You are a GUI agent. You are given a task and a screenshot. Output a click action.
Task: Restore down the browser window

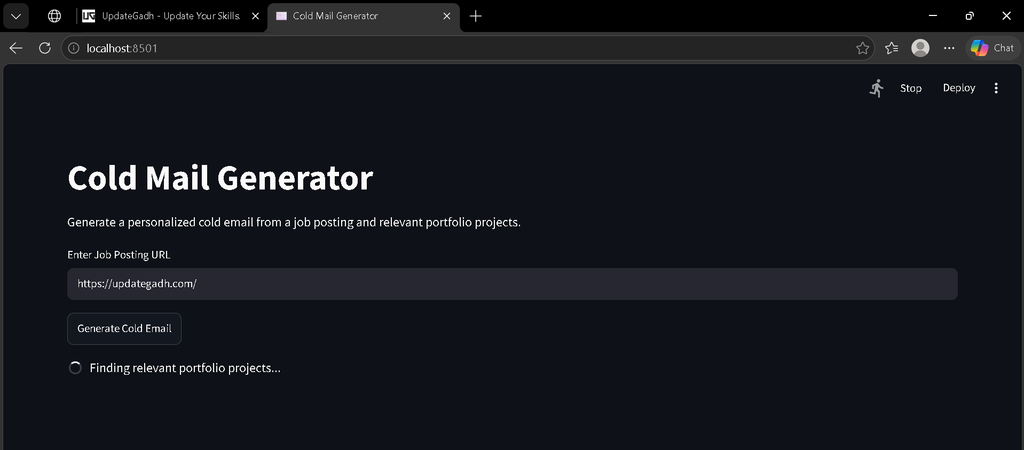tap(970, 16)
